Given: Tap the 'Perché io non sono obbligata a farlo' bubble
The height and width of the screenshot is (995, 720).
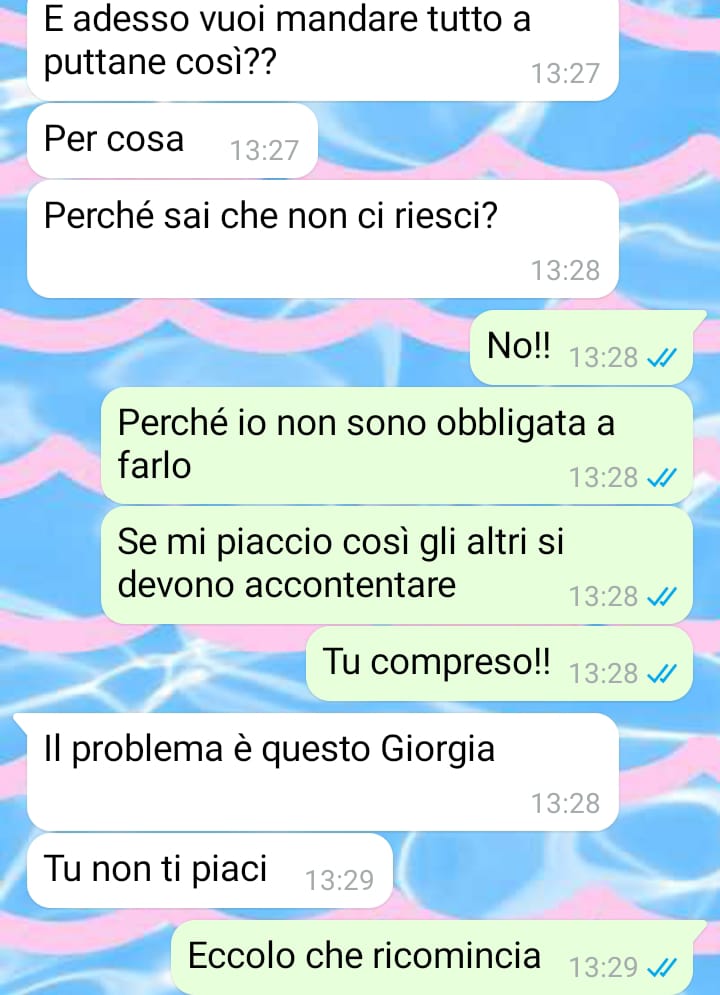Looking at the screenshot, I should click(396, 446).
